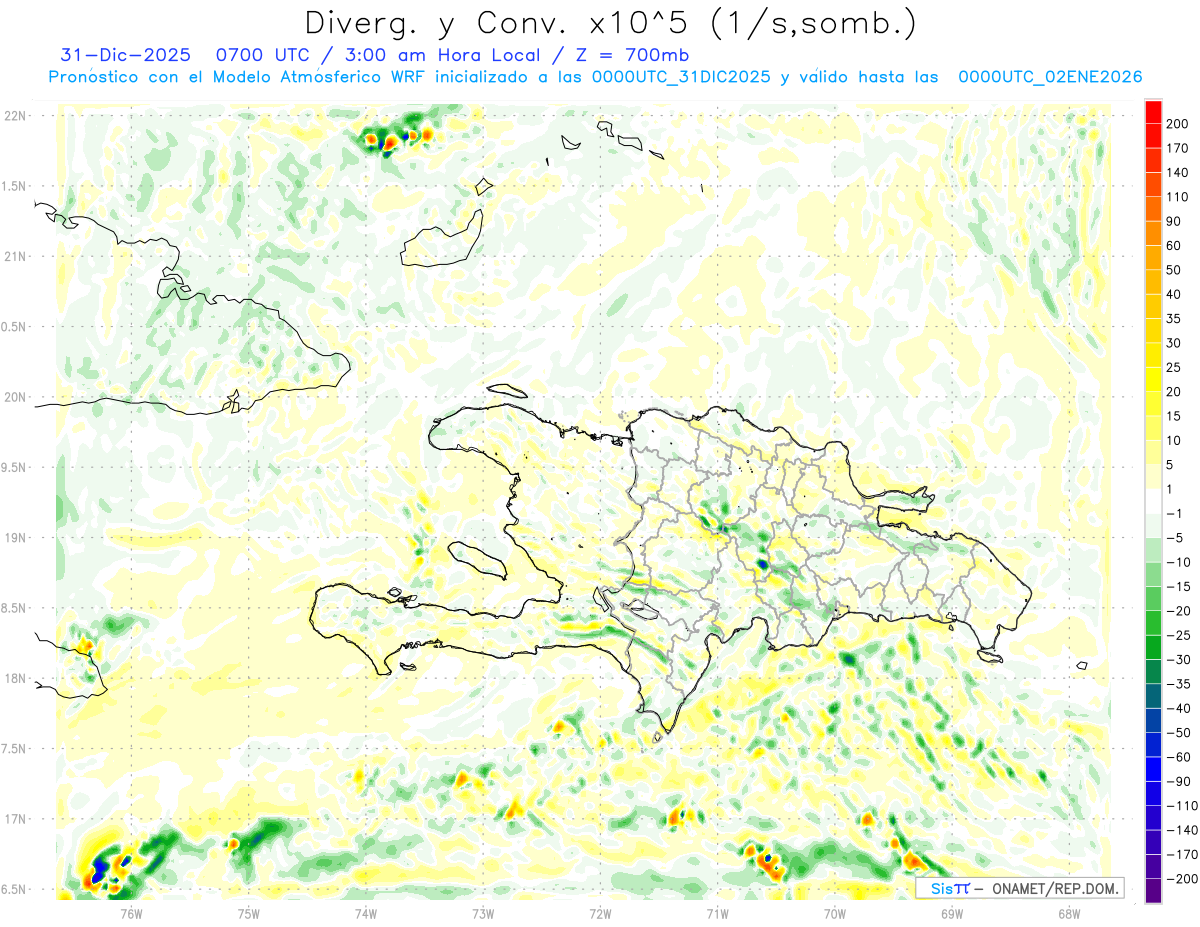
Task: Click the '18N' latitude axis label
Action: (x=15, y=678)
